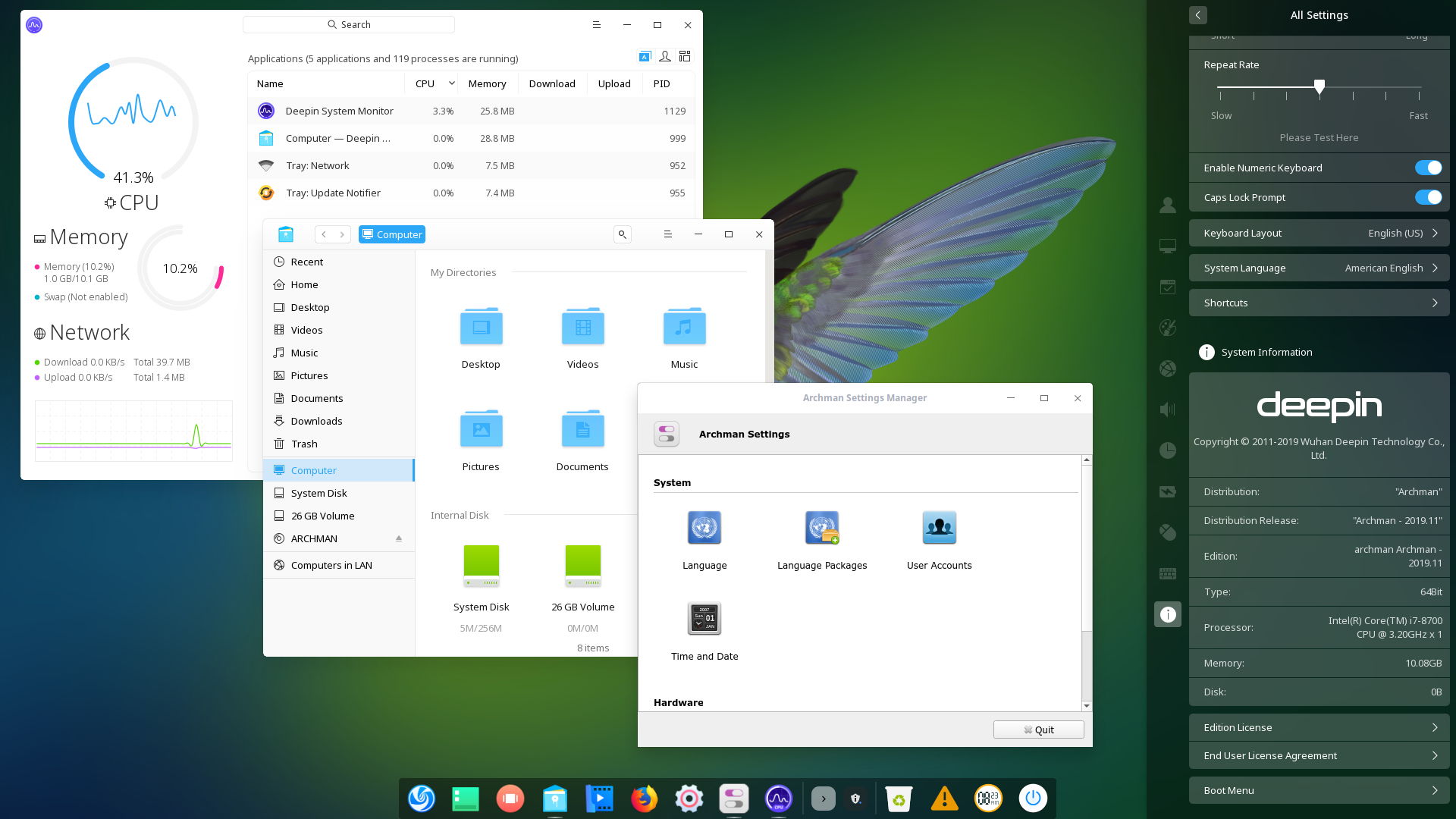Open Time and Date clock icon in settings sidebar
Viewport: 1456px width, 819px height.
pyautogui.click(x=1168, y=450)
